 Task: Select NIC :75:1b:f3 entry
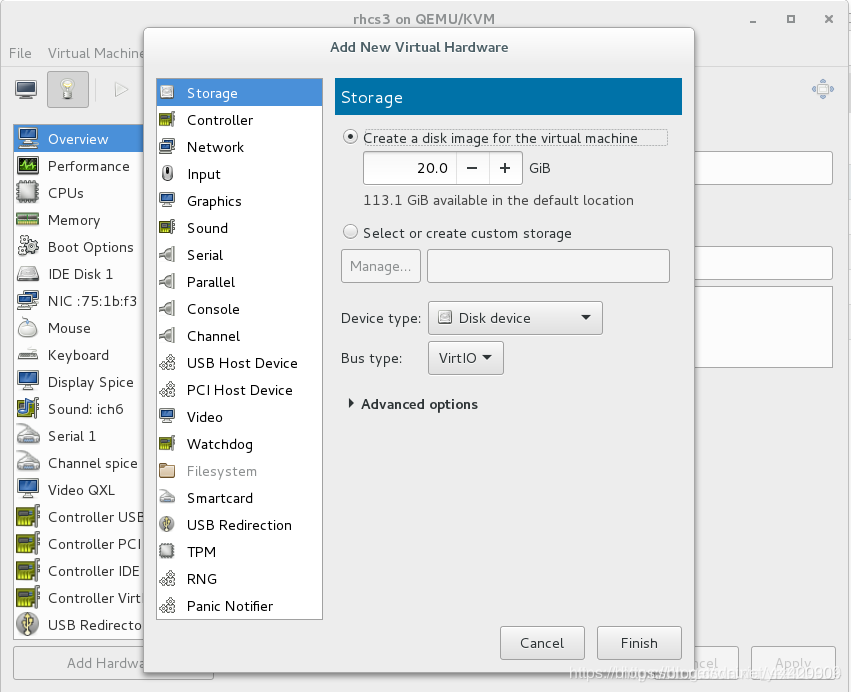click(x=79, y=301)
